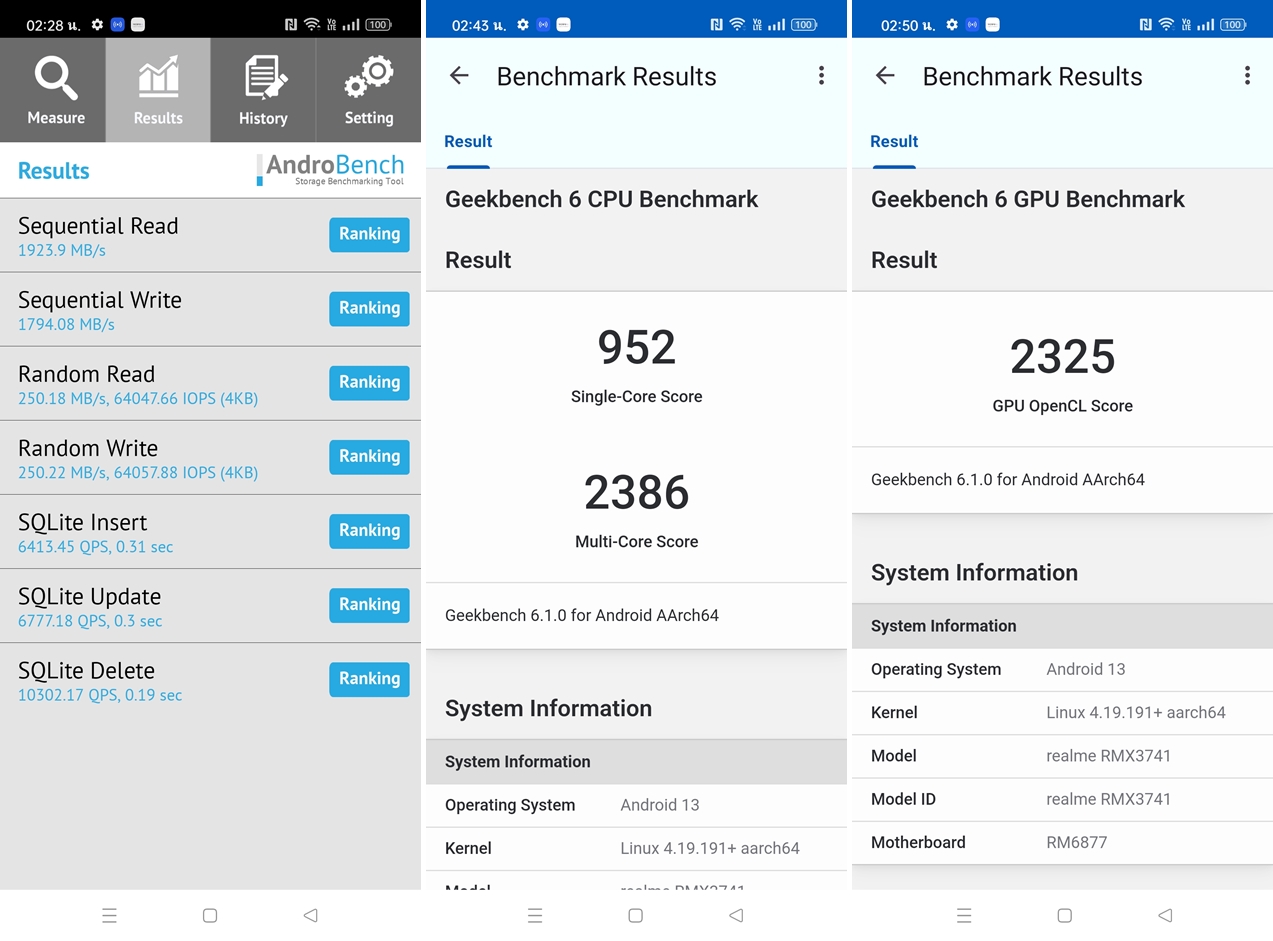Tap the Results heading in AndroBench

tap(54, 171)
